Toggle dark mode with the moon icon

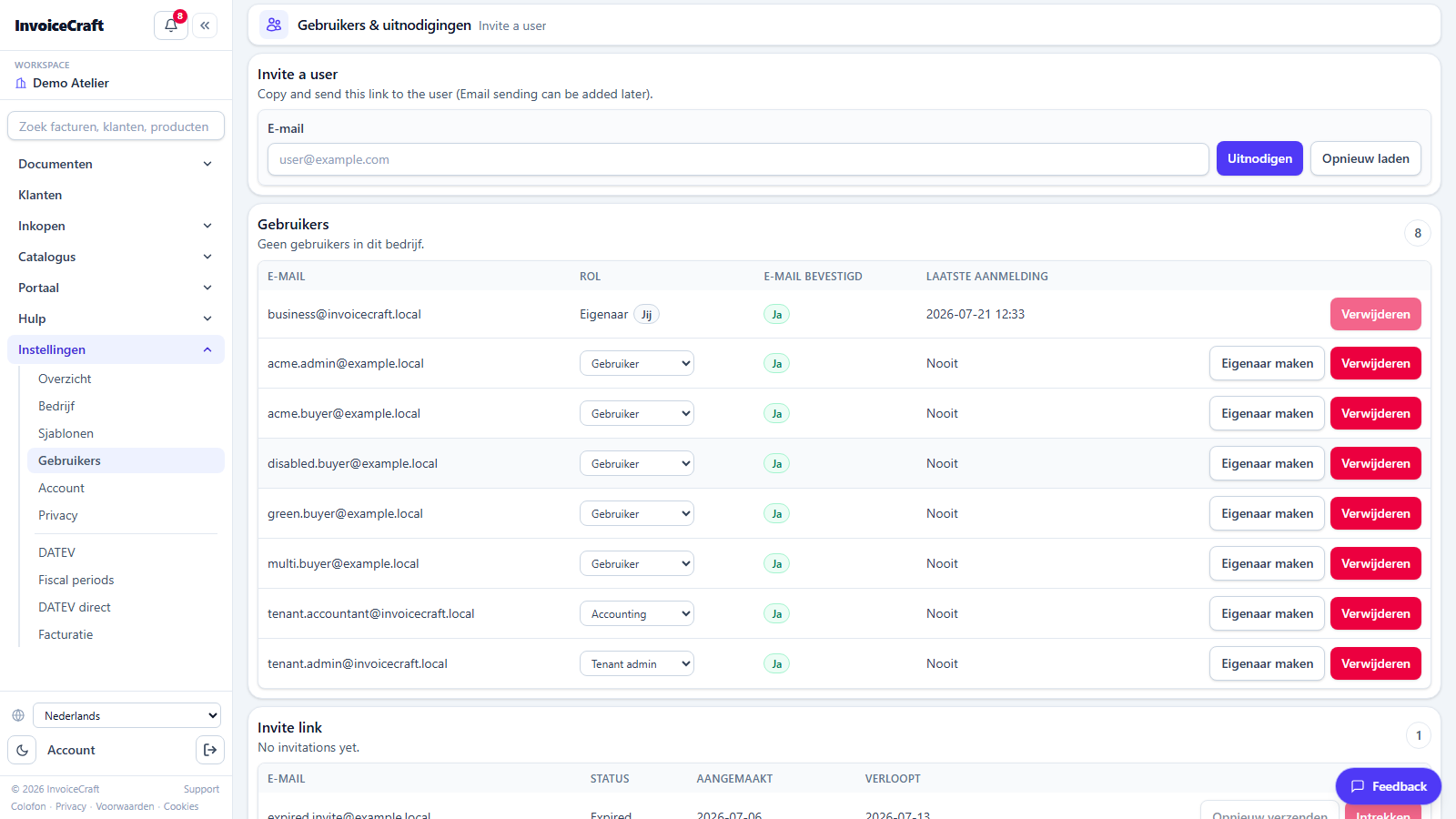(22, 750)
